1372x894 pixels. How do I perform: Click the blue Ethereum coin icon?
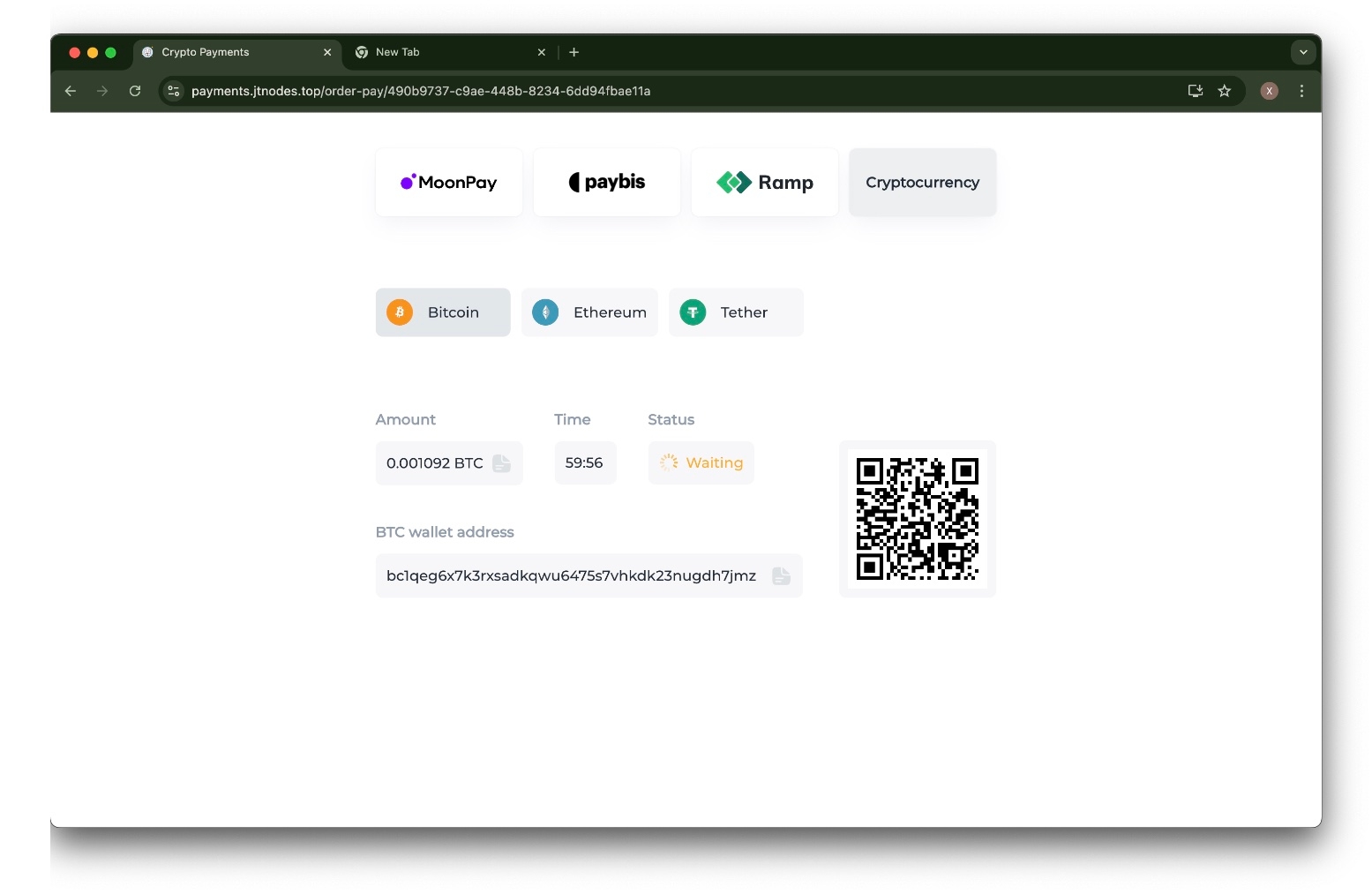coord(545,312)
